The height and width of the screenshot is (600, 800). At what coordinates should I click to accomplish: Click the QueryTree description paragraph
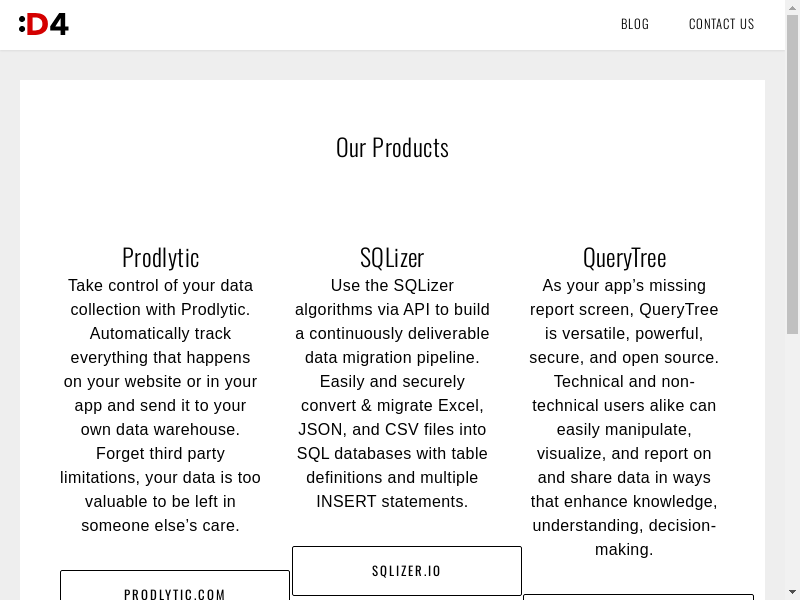click(x=624, y=417)
